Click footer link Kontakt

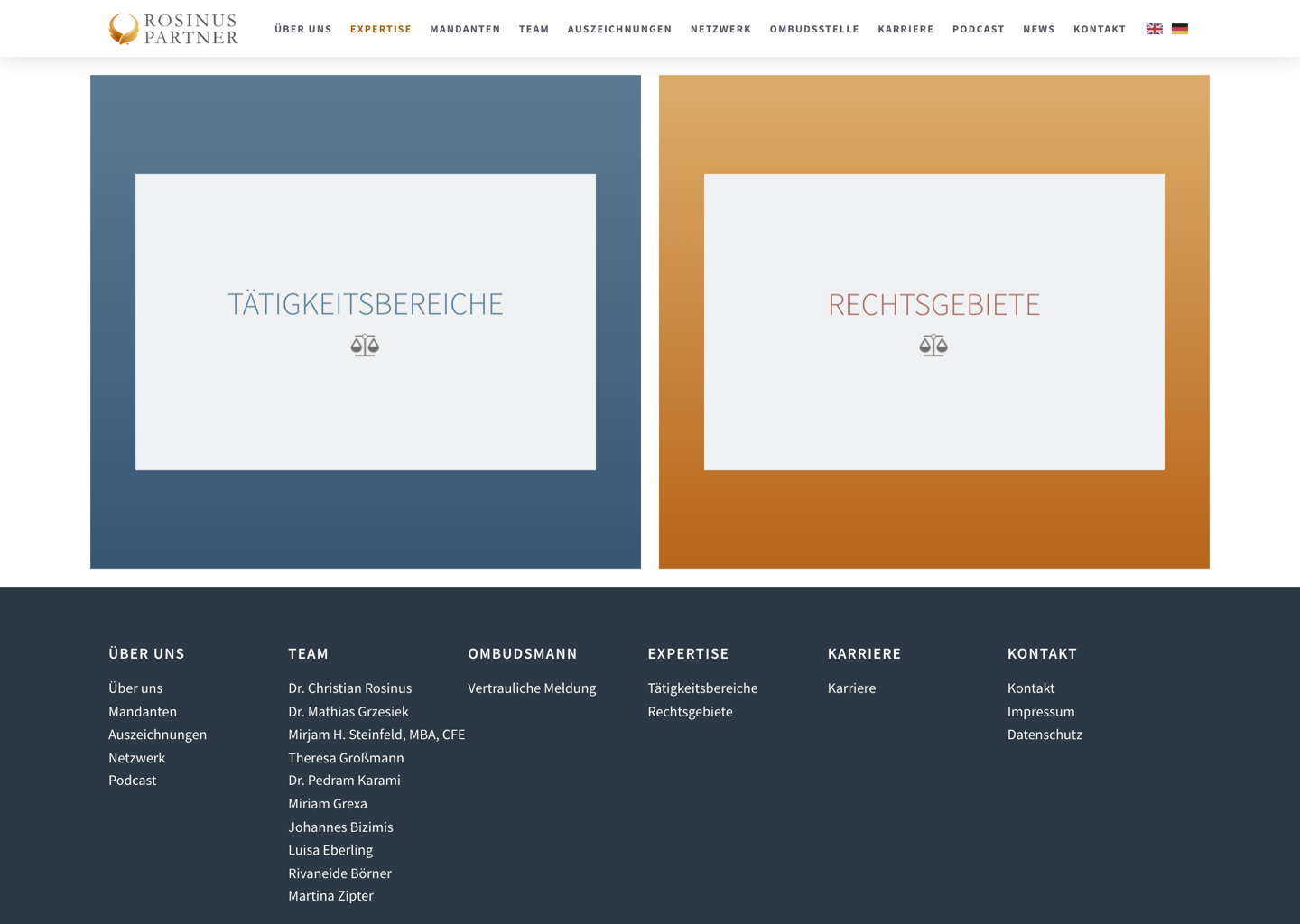(1031, 688)
